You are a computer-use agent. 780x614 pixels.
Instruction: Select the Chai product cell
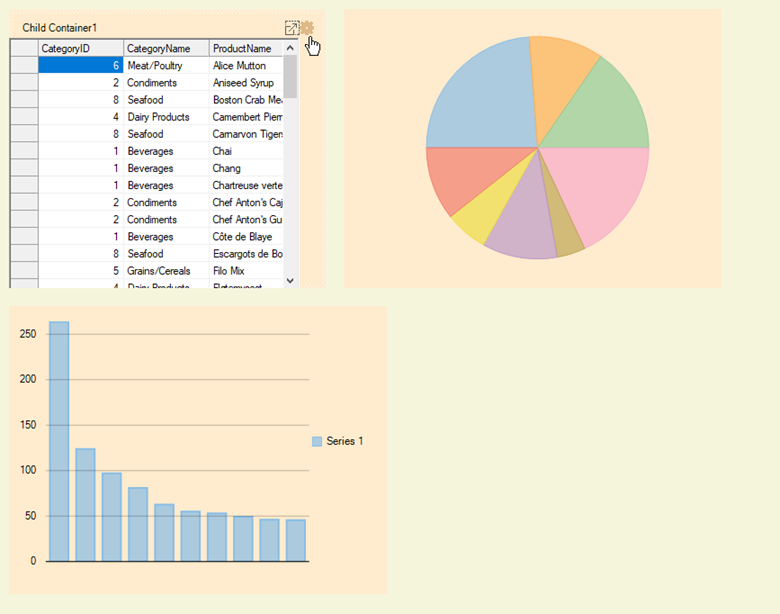click(x=246, y=151)
